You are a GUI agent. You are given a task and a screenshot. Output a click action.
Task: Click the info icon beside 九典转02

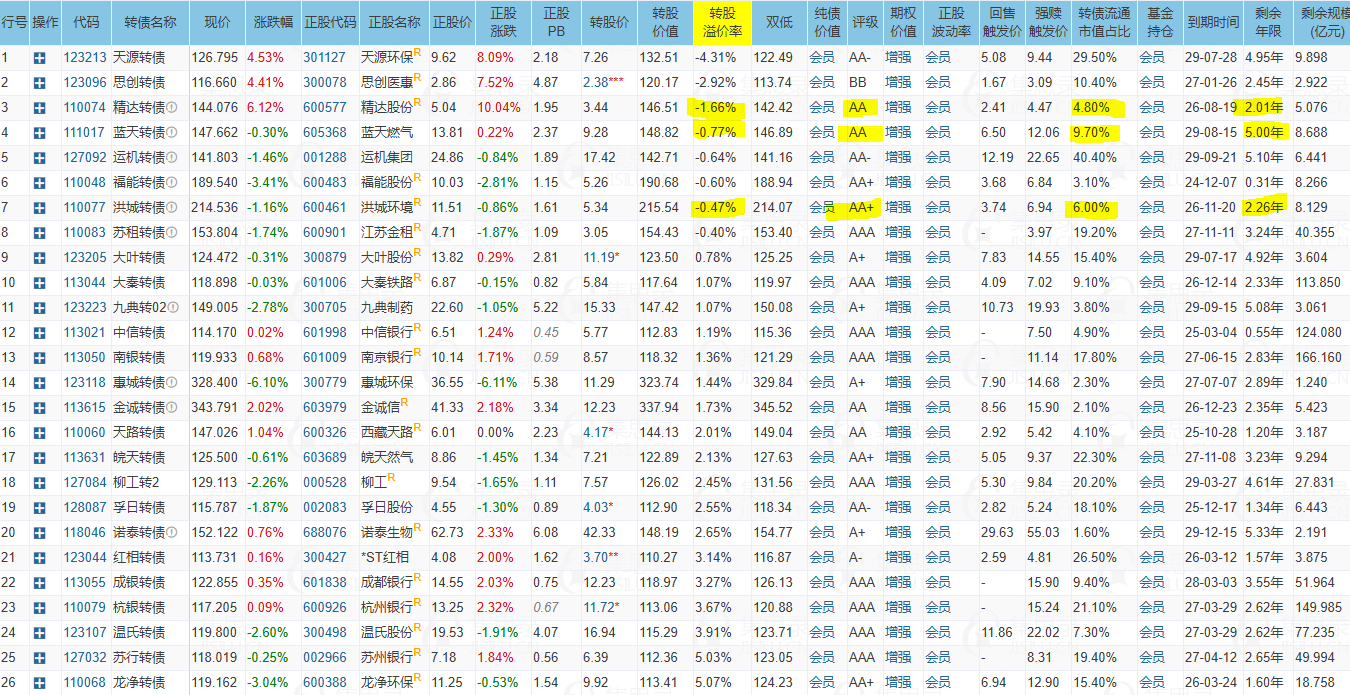point(174,308)
